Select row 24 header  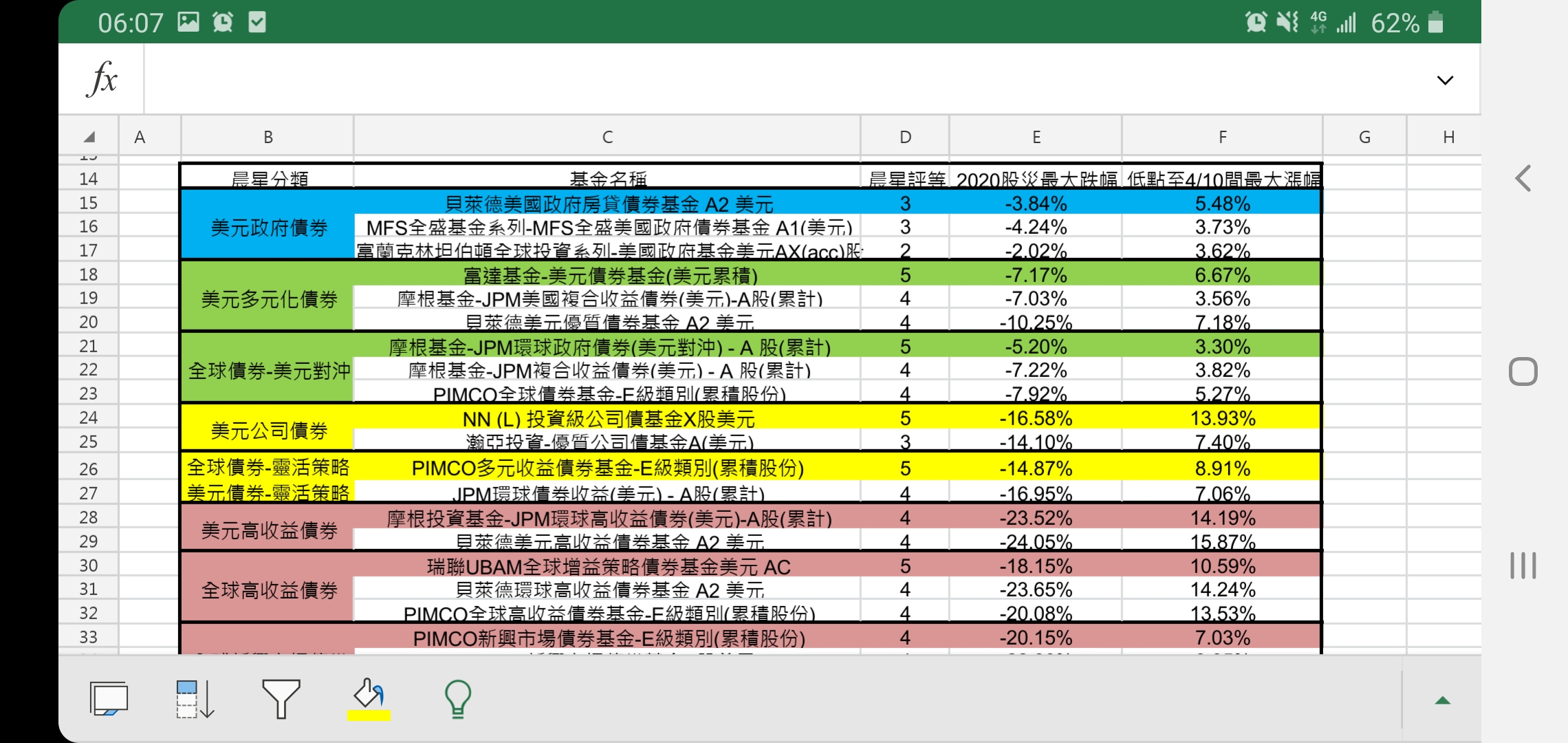(x=88, y=418)
